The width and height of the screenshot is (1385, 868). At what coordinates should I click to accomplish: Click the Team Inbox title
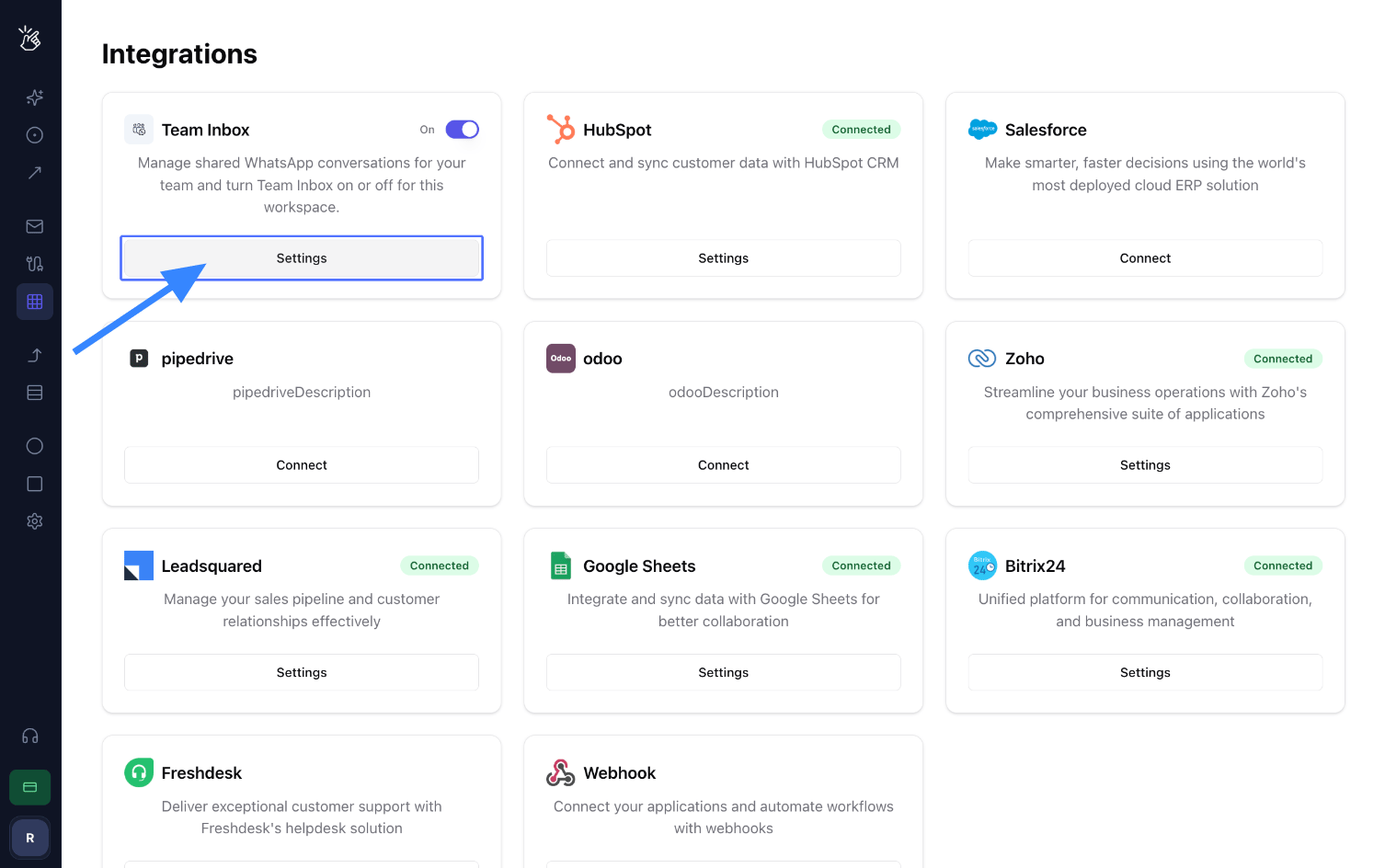pyautogui.click(x=205, y=130)
